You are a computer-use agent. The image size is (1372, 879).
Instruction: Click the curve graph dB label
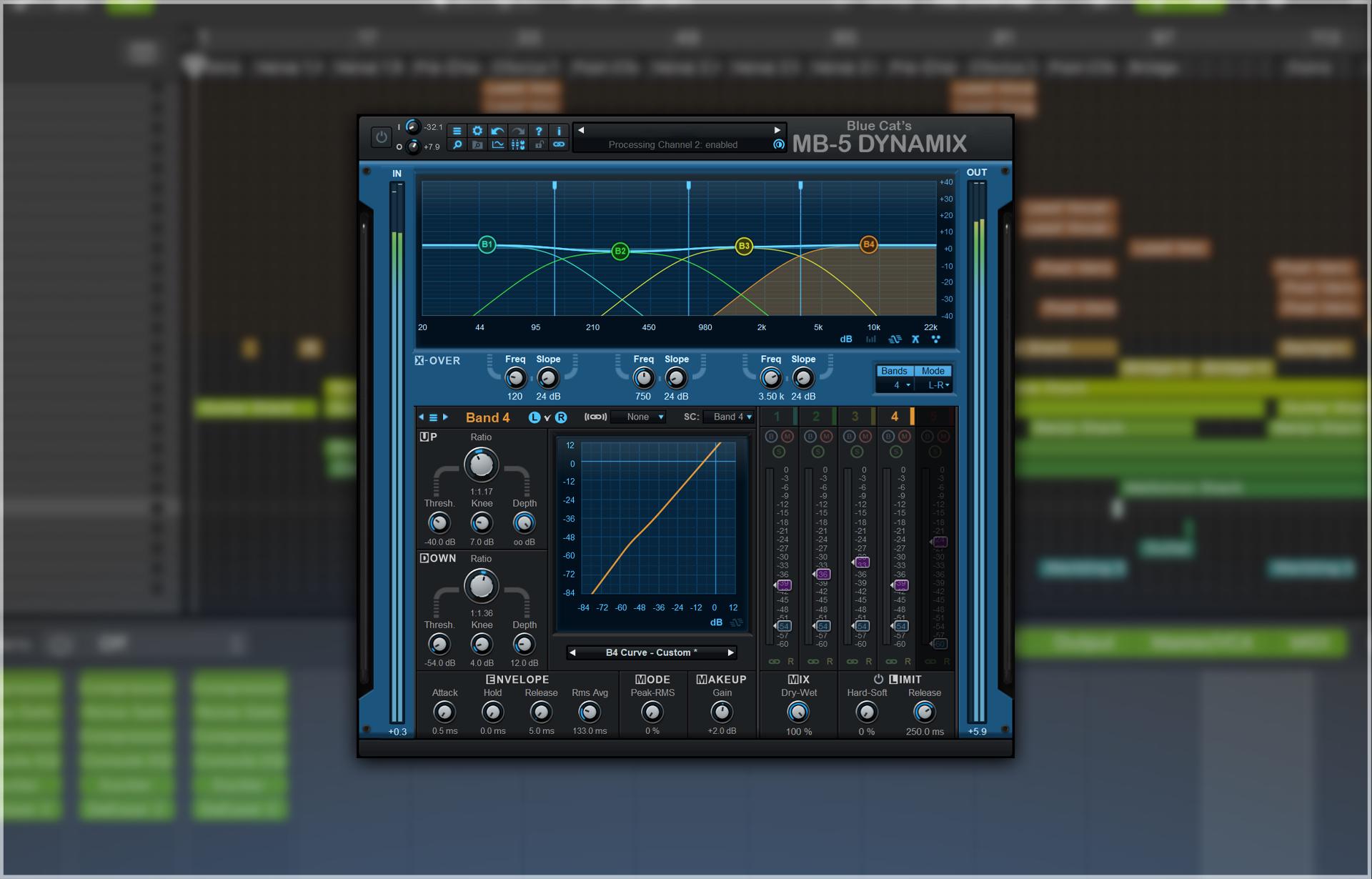[716, 622]
